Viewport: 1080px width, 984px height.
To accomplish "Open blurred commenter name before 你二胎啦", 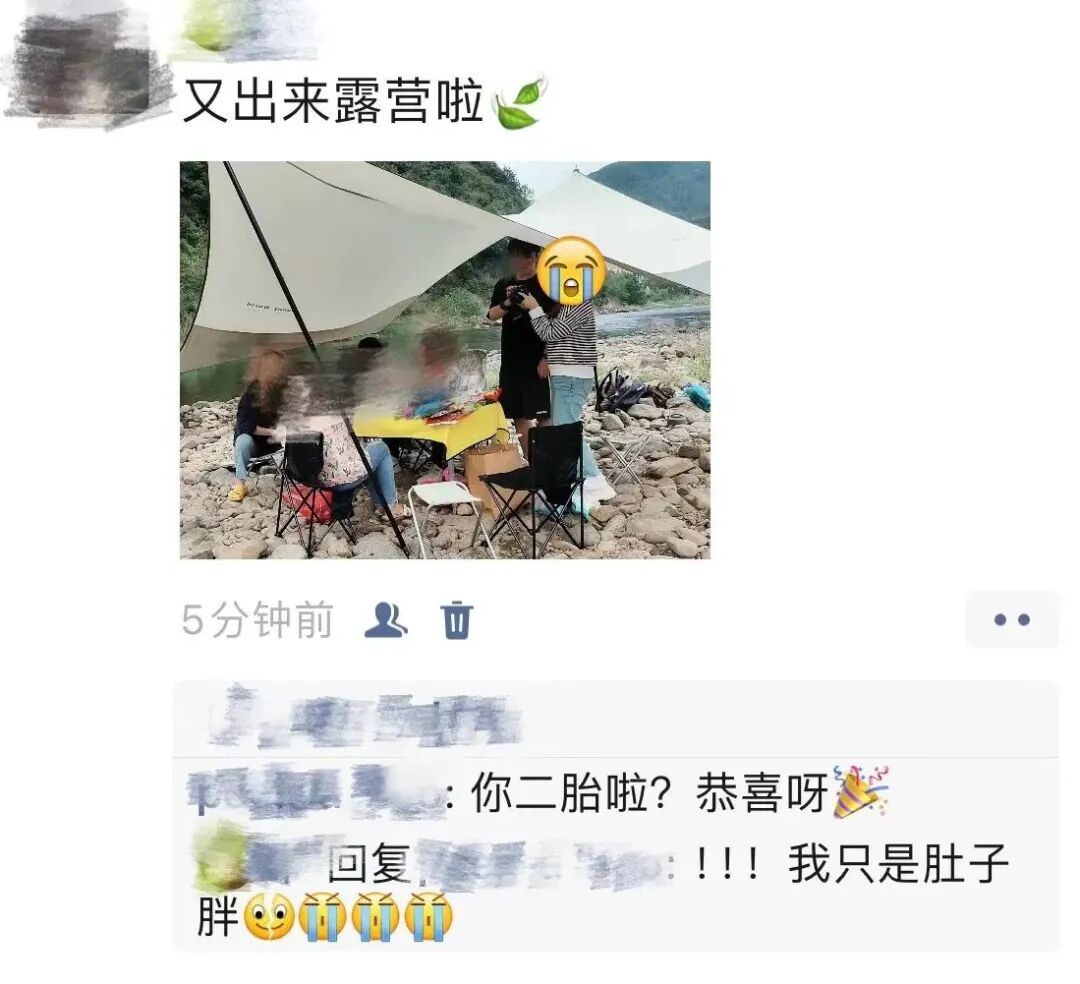I will (317, 792).
